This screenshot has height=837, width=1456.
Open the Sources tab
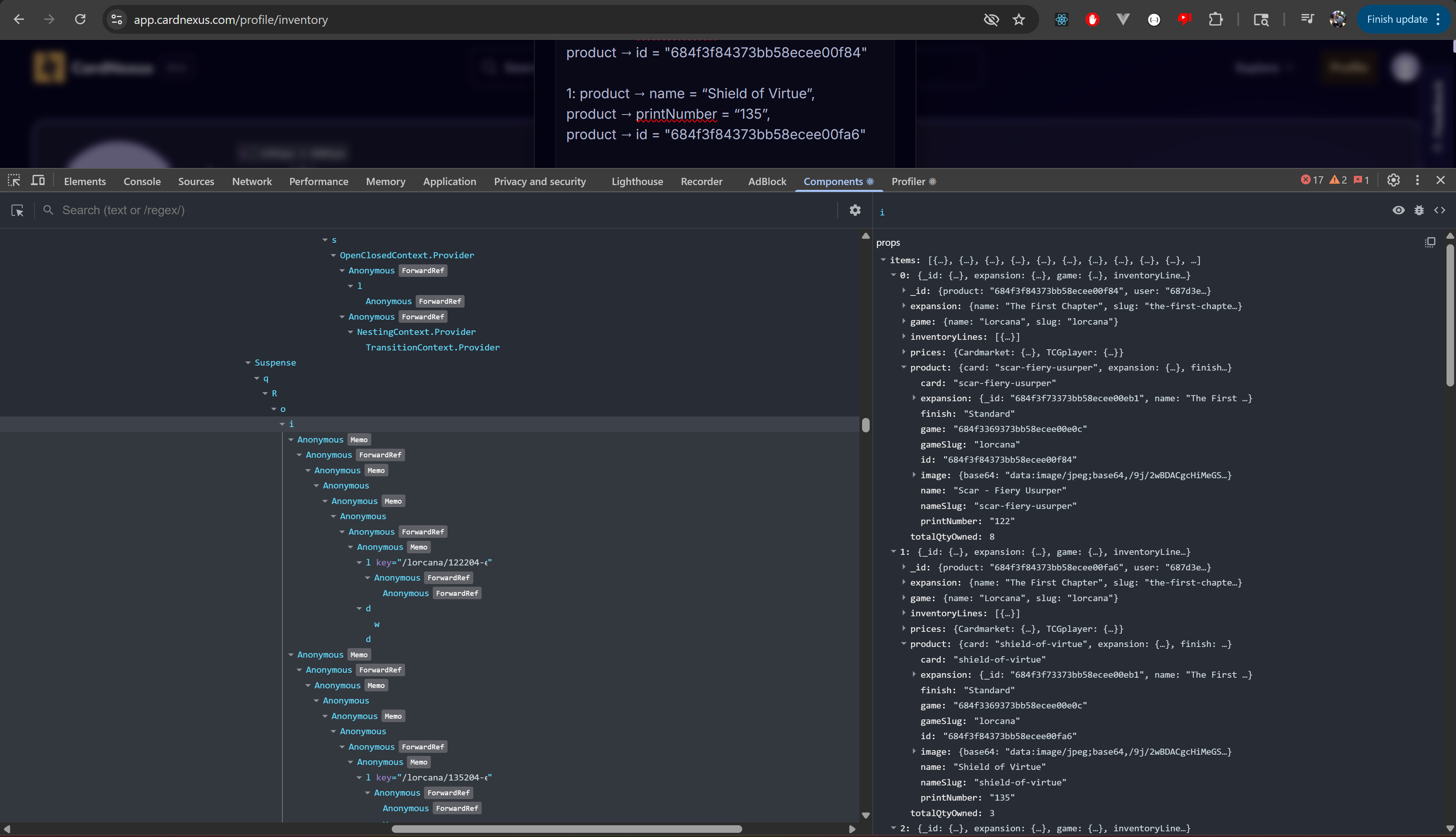pyautogui.click(x=196, y=182)
